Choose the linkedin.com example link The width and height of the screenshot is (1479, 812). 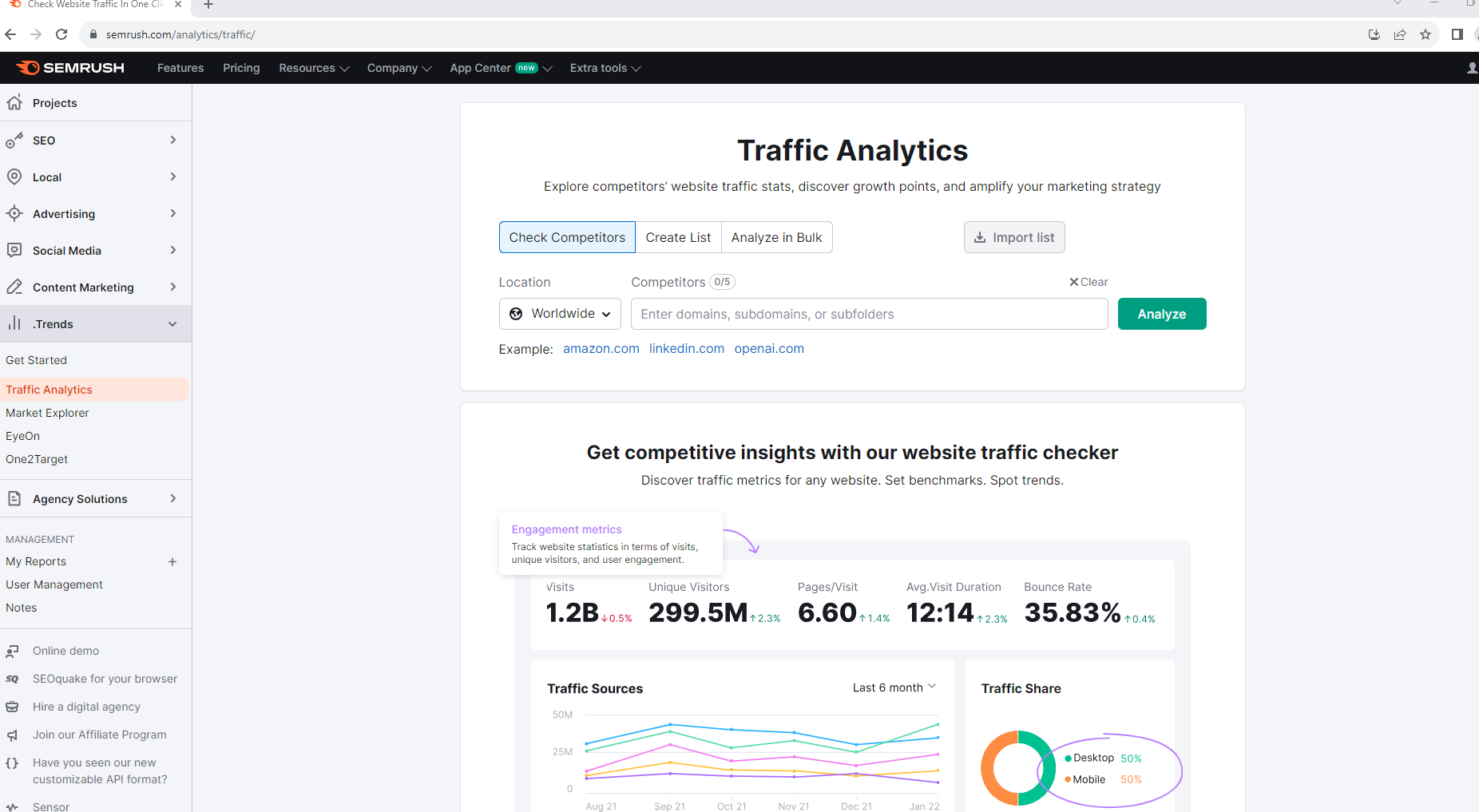(x=687, y=348)
